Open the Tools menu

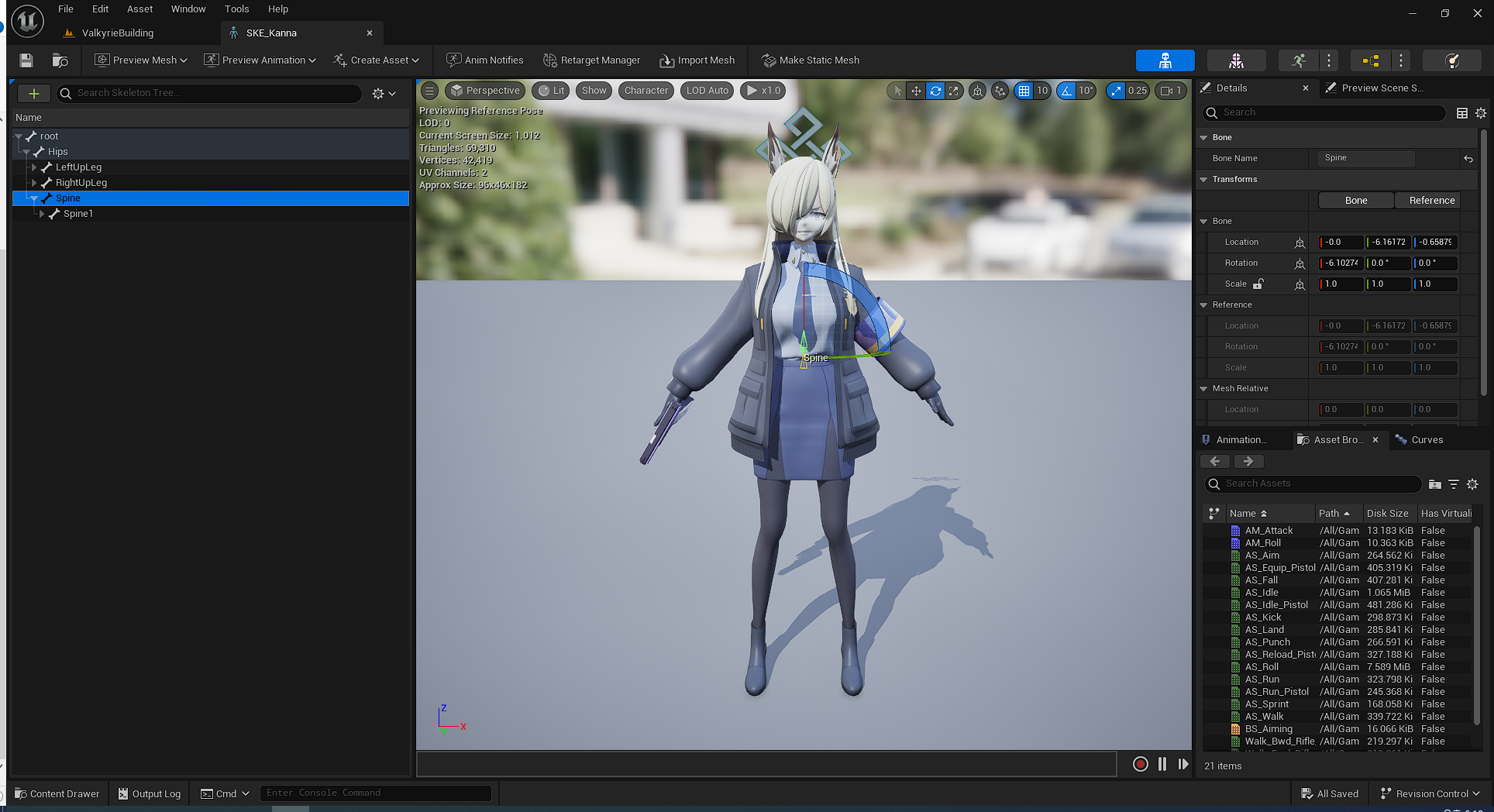pyautogui.click(x=237, y=9)
